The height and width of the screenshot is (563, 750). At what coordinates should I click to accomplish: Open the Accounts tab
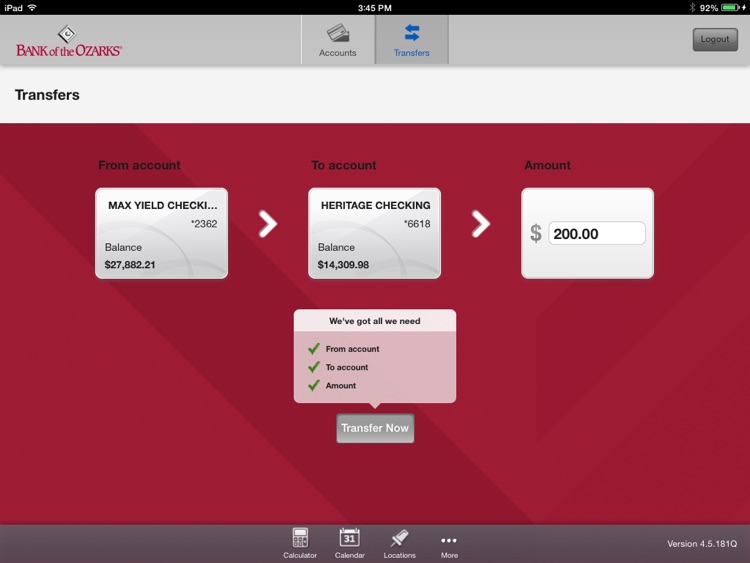point(338,40)
